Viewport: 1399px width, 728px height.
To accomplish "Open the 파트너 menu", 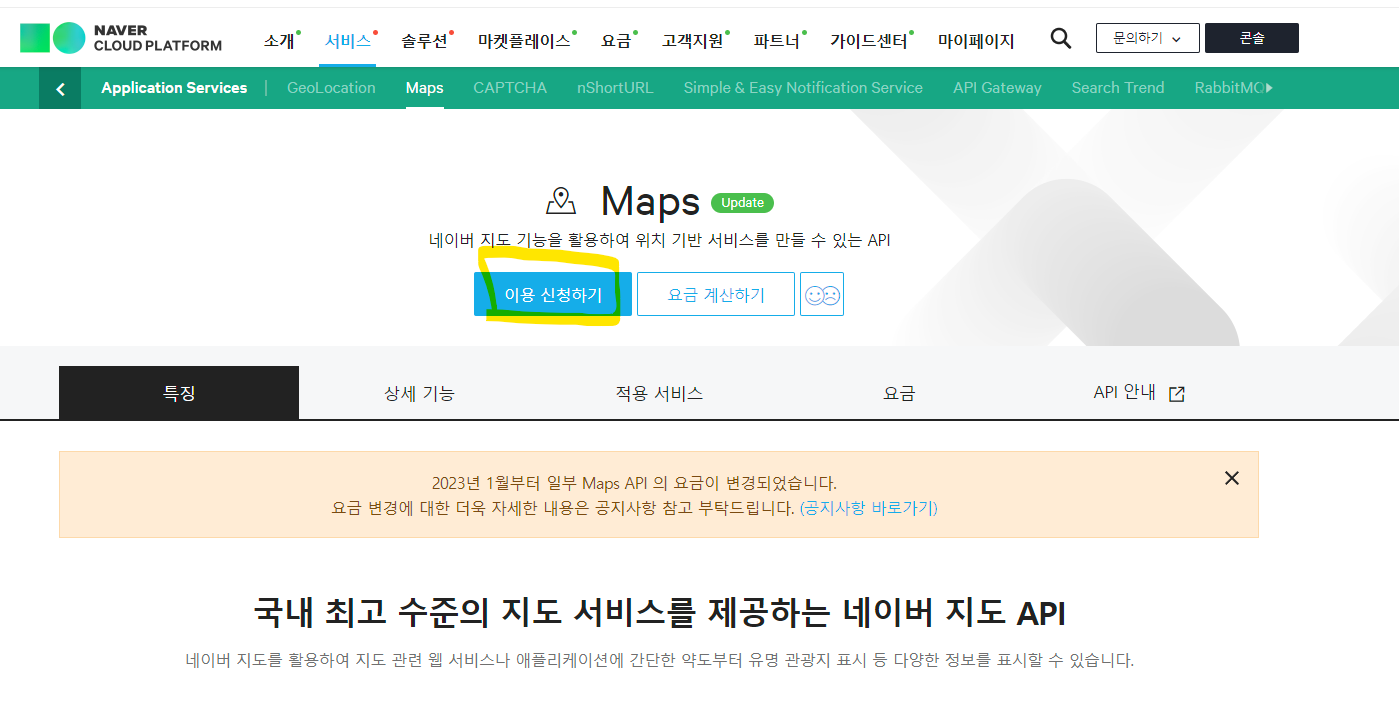I will [x=777, y=41].
